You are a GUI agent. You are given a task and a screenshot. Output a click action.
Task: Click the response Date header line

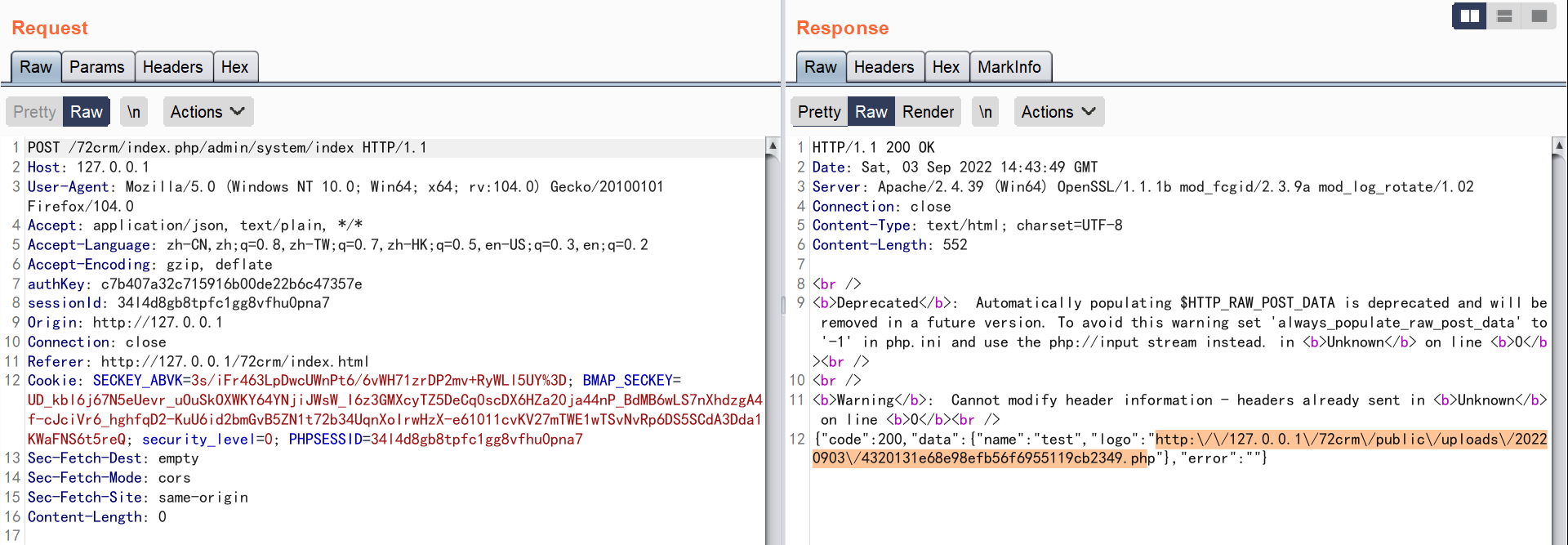pyautogui.click(x=955, y=168)
